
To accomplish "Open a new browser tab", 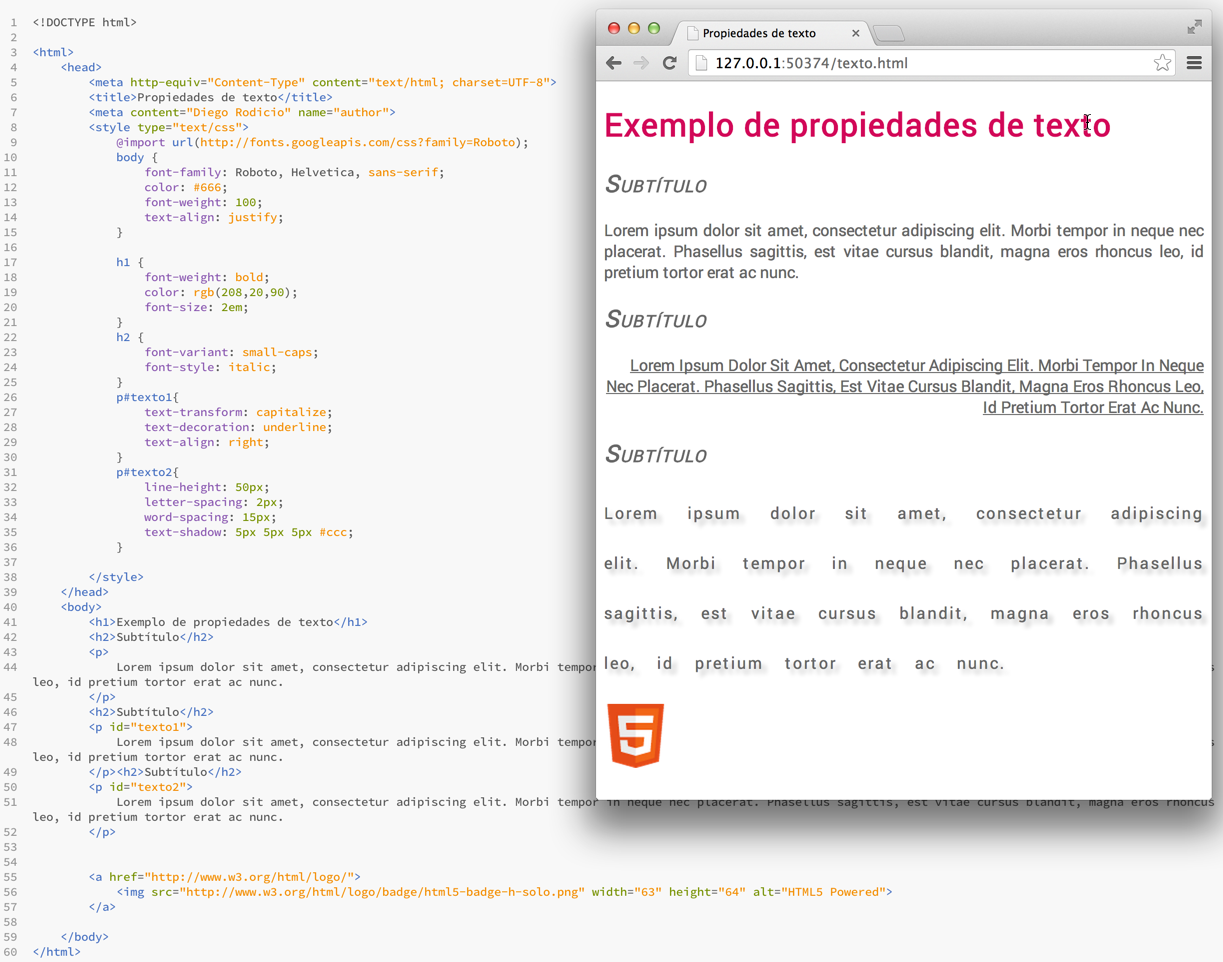I will [888, 34].
